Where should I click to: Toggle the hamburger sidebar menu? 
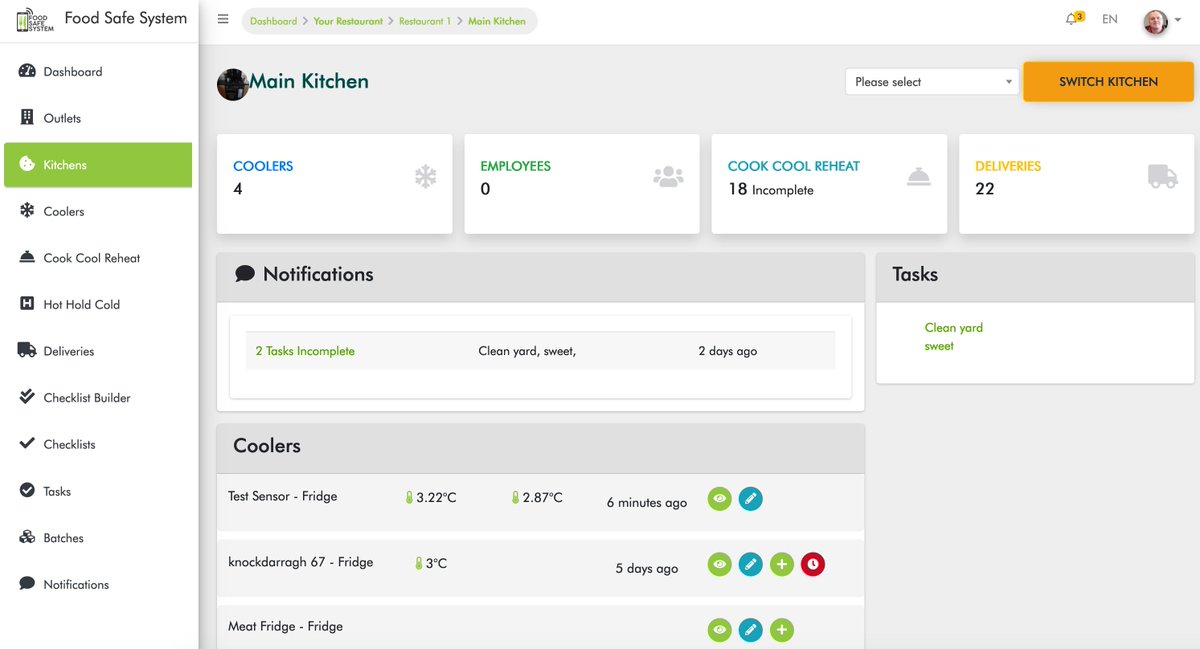pyautogui.click(x=223, y=19)
